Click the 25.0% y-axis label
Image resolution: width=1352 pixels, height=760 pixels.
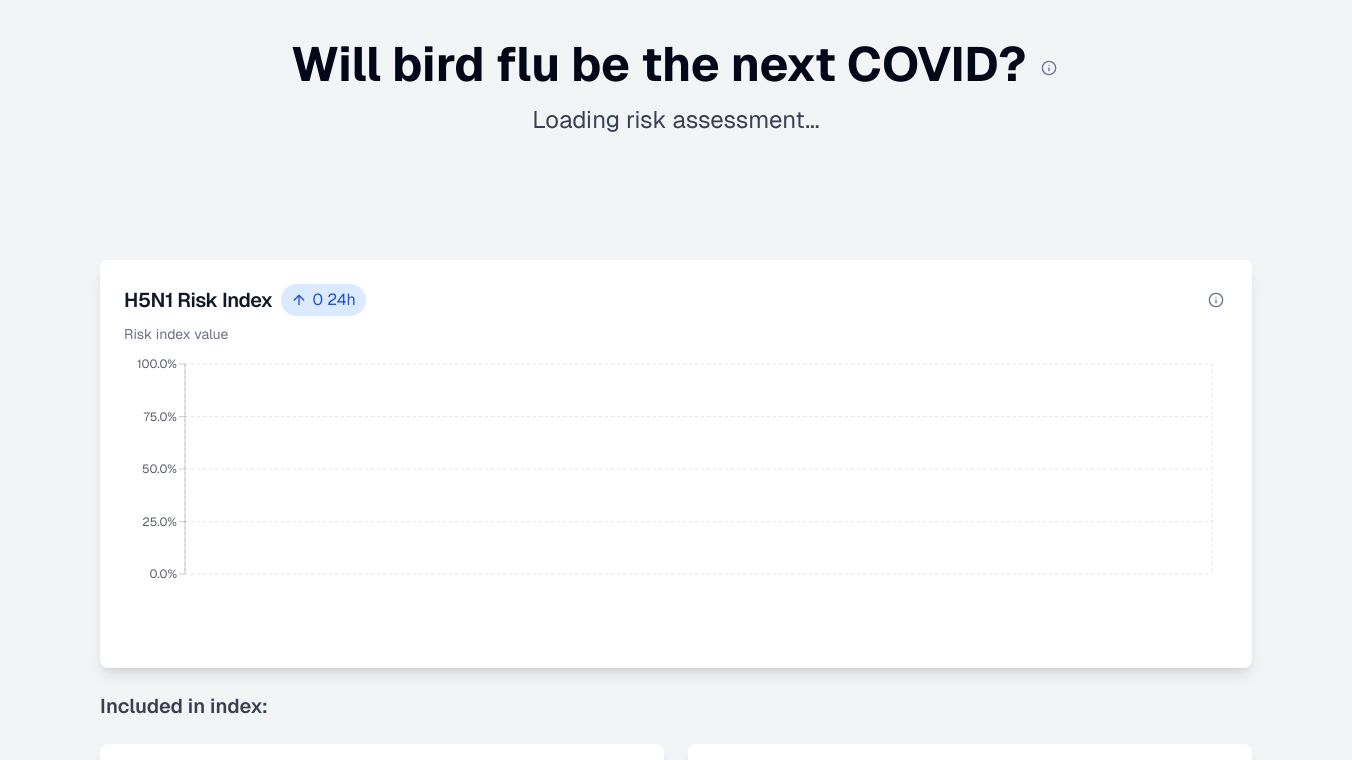[x=159, y=522]
